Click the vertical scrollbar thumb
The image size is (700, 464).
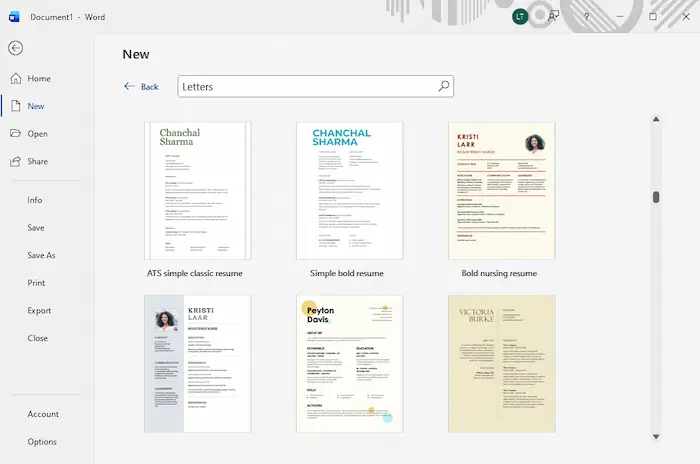[656, 197]
